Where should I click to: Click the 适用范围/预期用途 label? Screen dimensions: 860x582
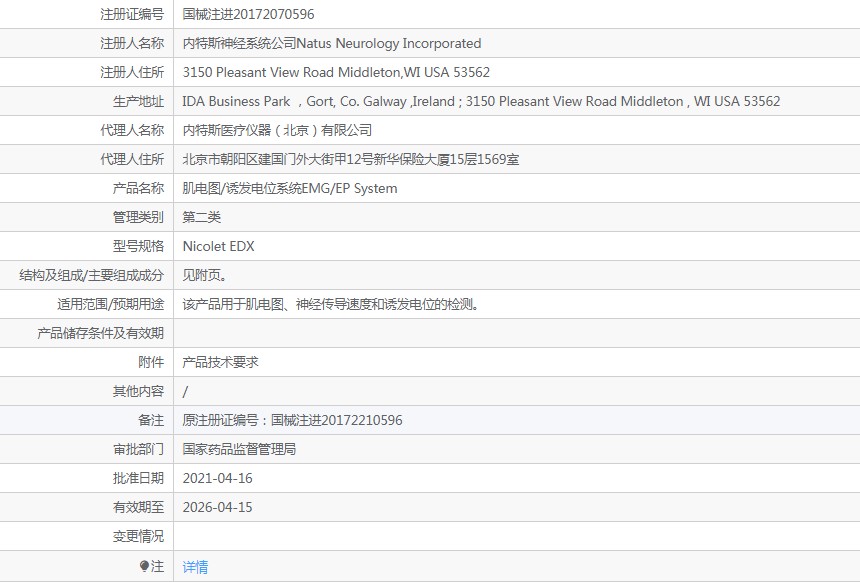point(111,304)
